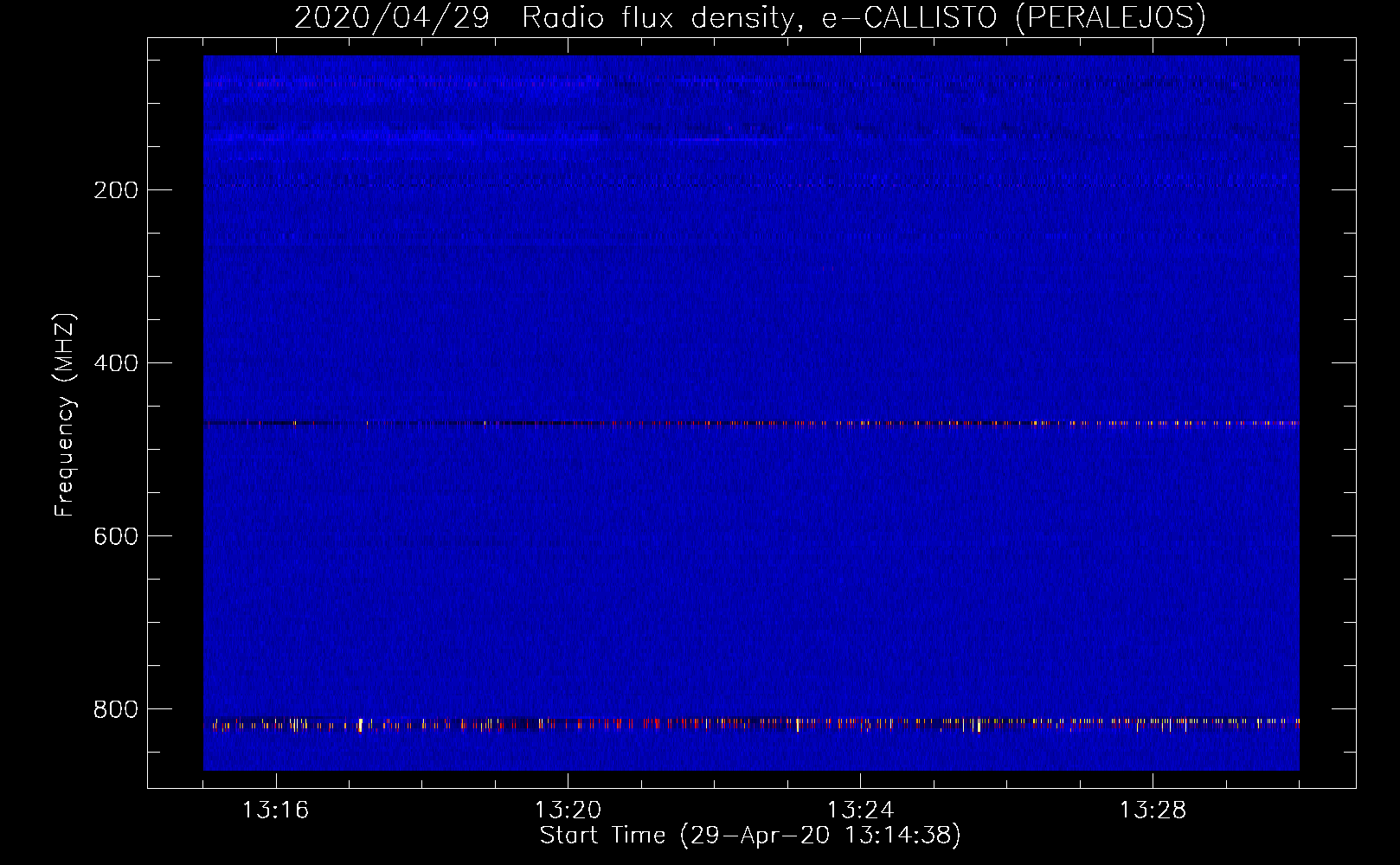Screen dimensions: 1400x865
Task: Click the '800' frequency tick label
Action: coord(116,709)
